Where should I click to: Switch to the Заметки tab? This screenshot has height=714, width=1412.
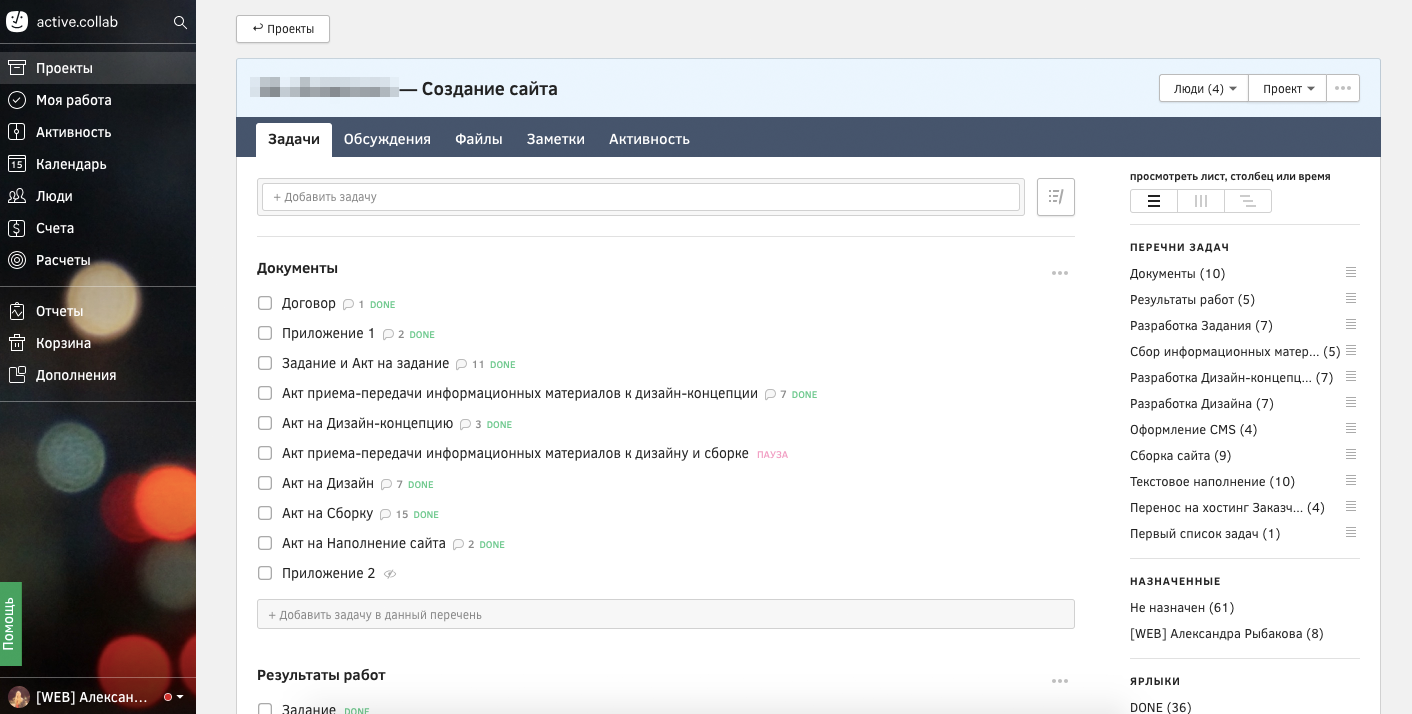click(556, 139)
